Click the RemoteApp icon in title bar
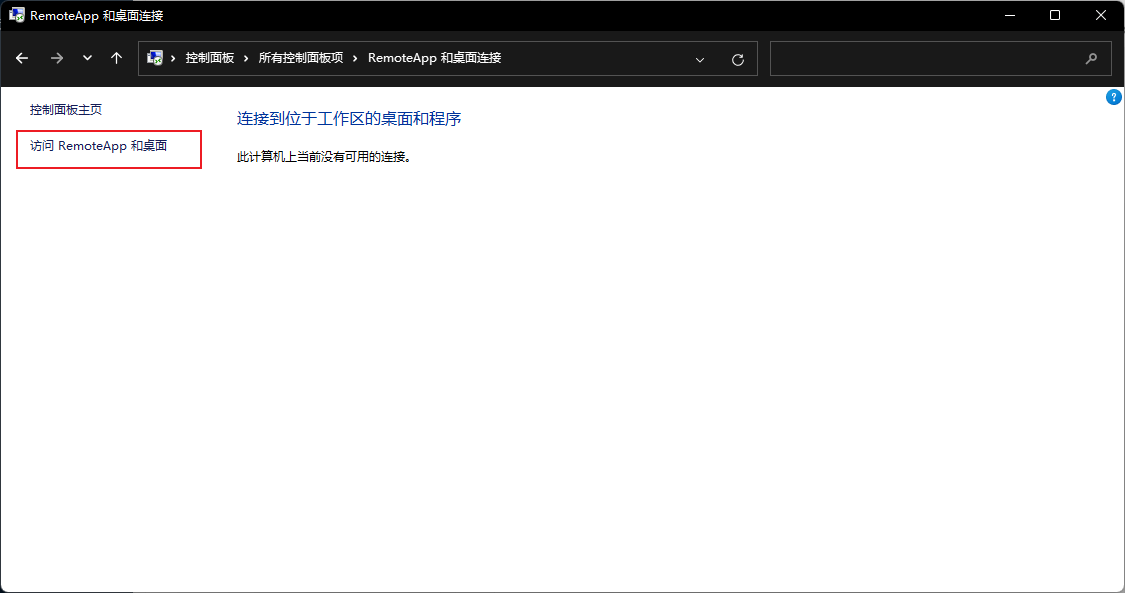Screen dimensions: 1125x593 click(16, 15)
